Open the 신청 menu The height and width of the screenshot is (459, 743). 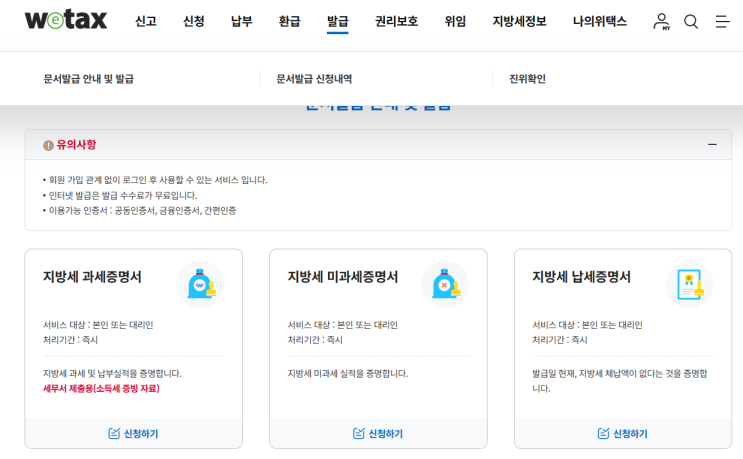[x=194, y=21]
